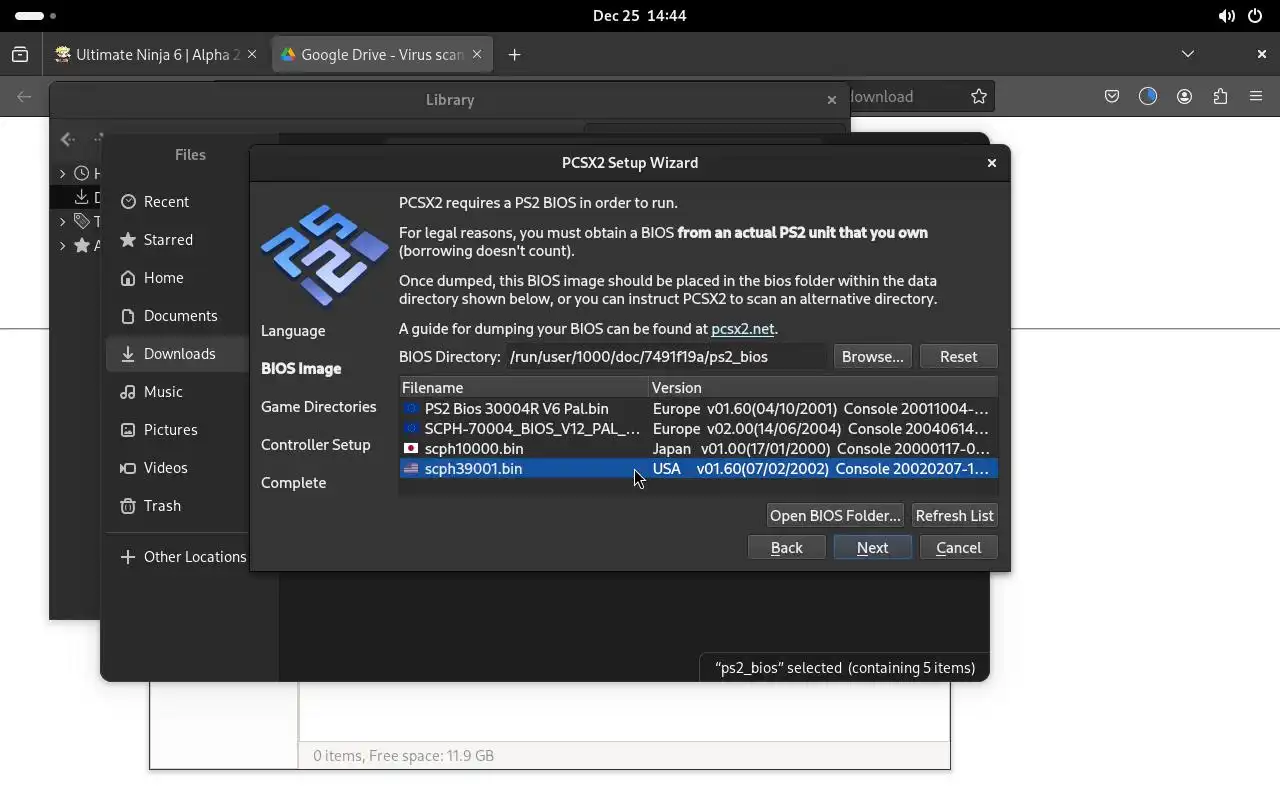Open list all tabs dropdown
This screenshot has width=1280, height=800.
(1188, 54)
